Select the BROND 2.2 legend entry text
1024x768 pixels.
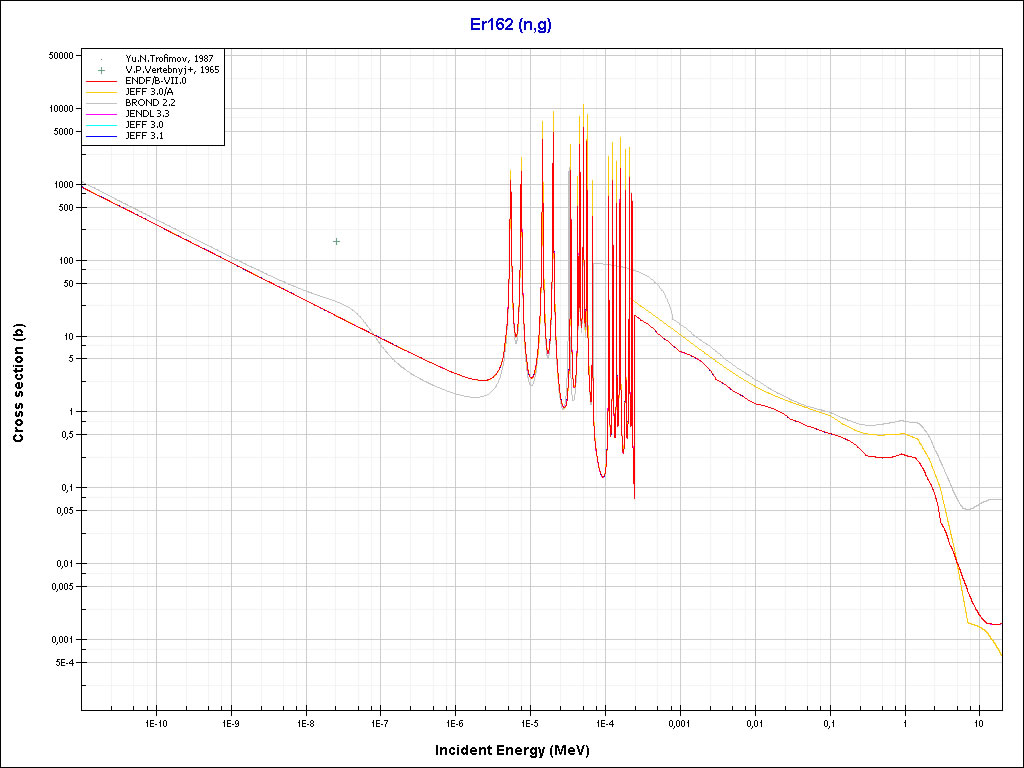pyautogui.click(x=151, y=103)
